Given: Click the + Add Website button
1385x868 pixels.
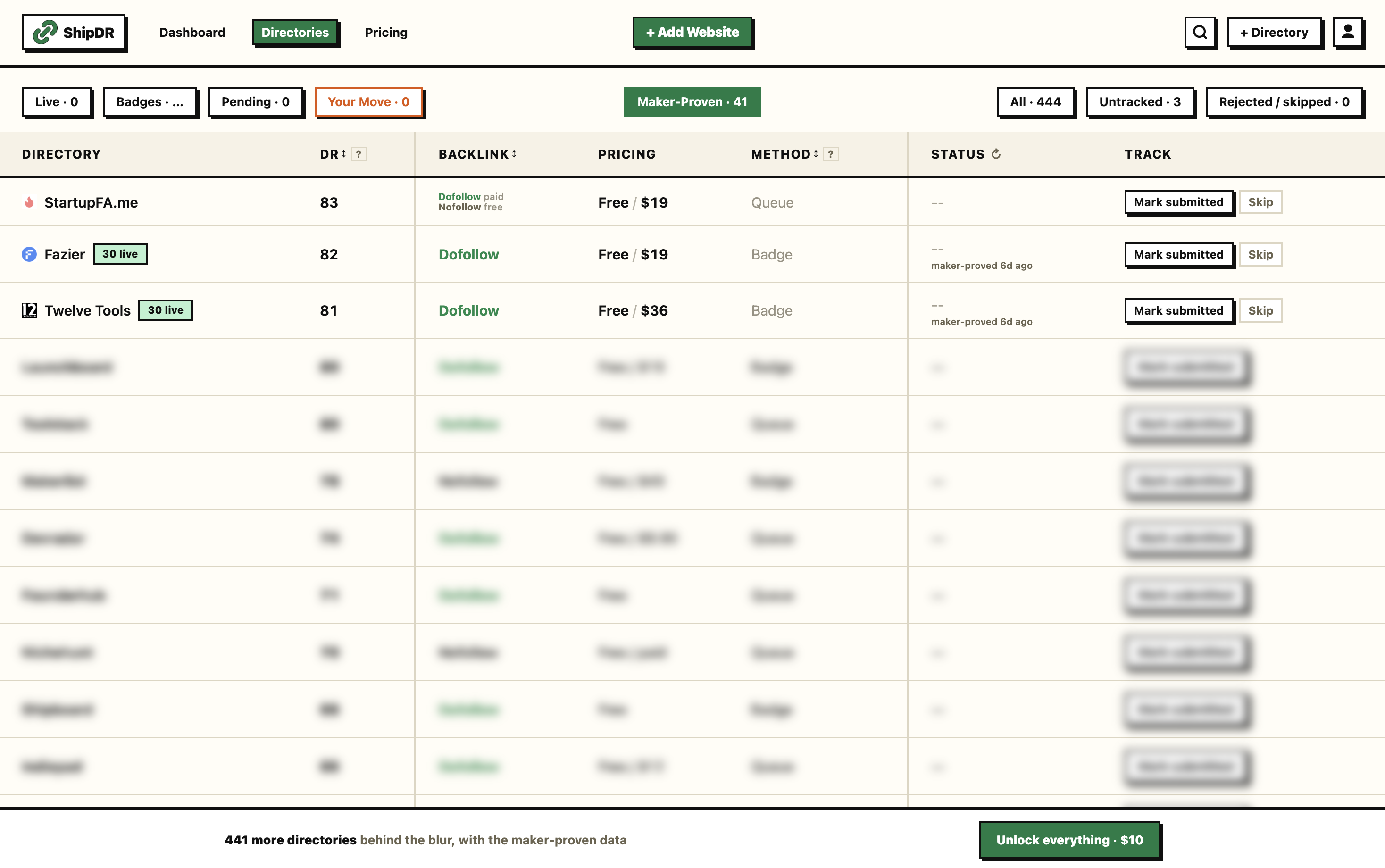Looking at the screenshot, I should pos(692,32).
